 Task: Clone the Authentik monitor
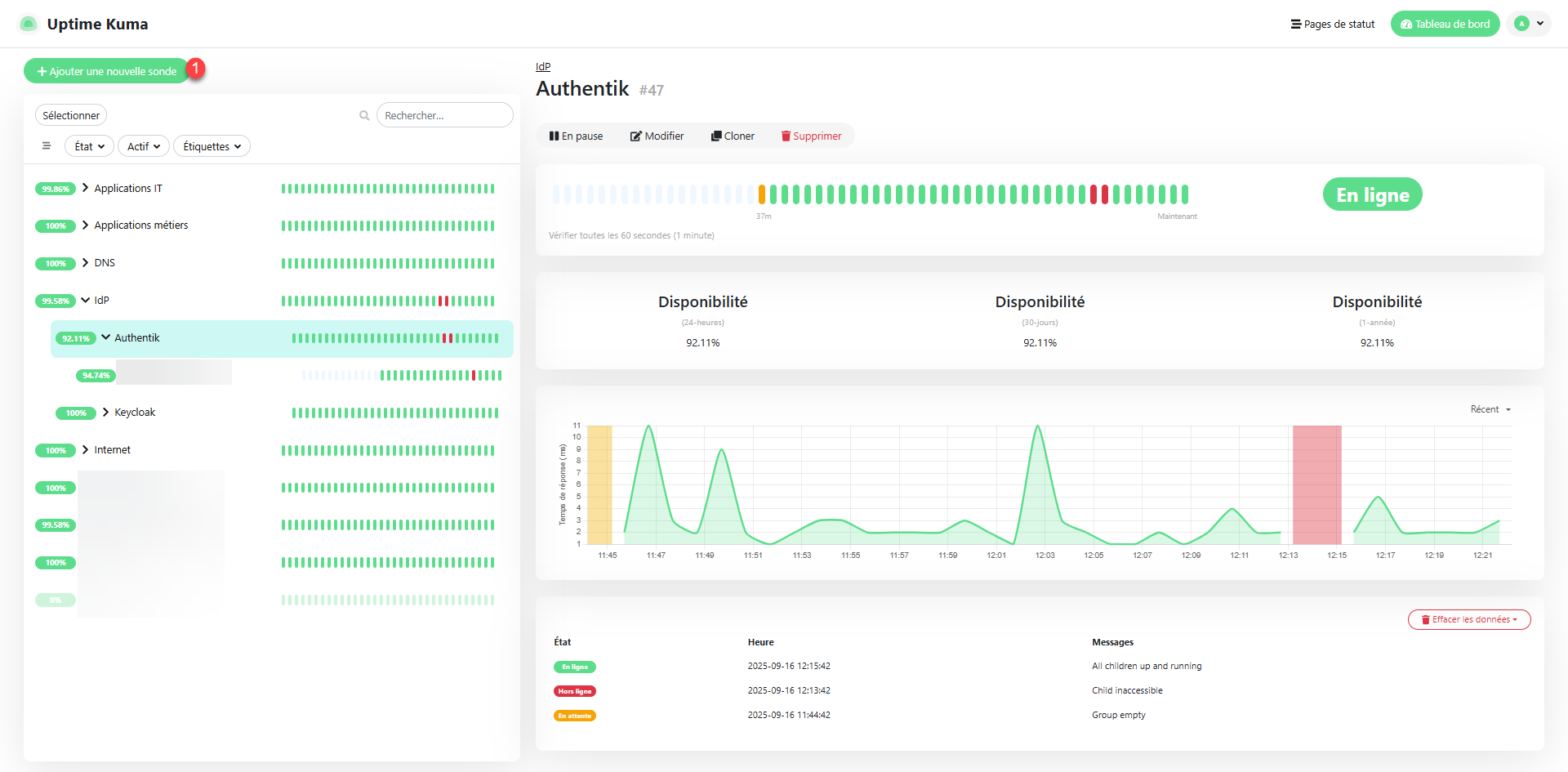[733, 136]
